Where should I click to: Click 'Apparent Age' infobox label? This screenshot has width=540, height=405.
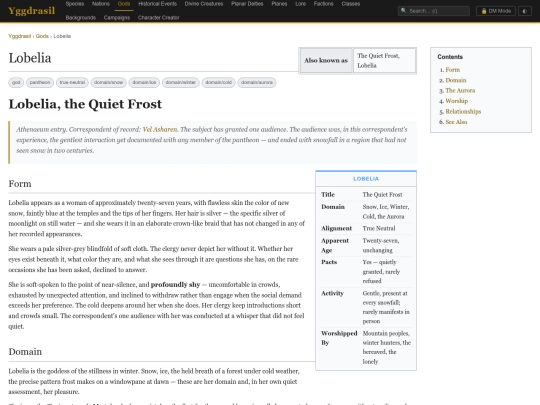point(335,245)
